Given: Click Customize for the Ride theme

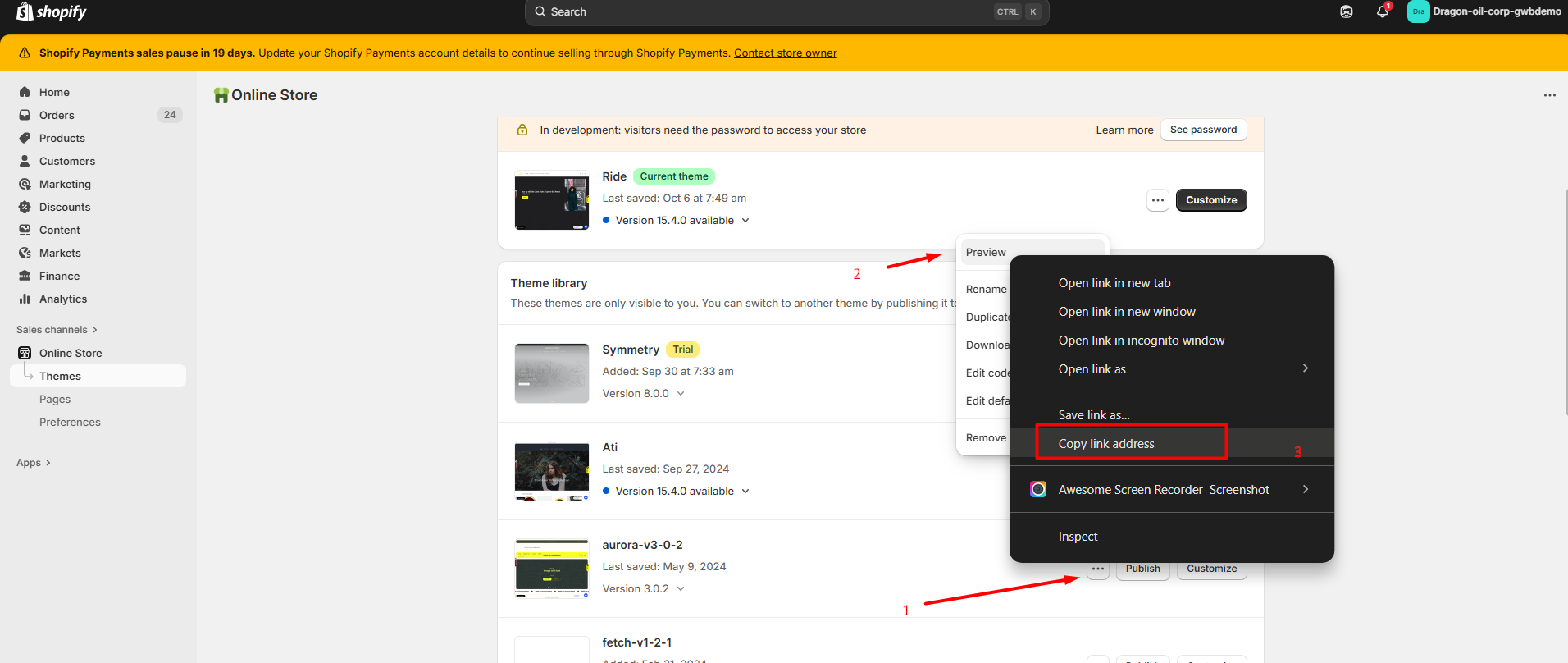Looking at the screenshot, I should tap(1211, 200).
